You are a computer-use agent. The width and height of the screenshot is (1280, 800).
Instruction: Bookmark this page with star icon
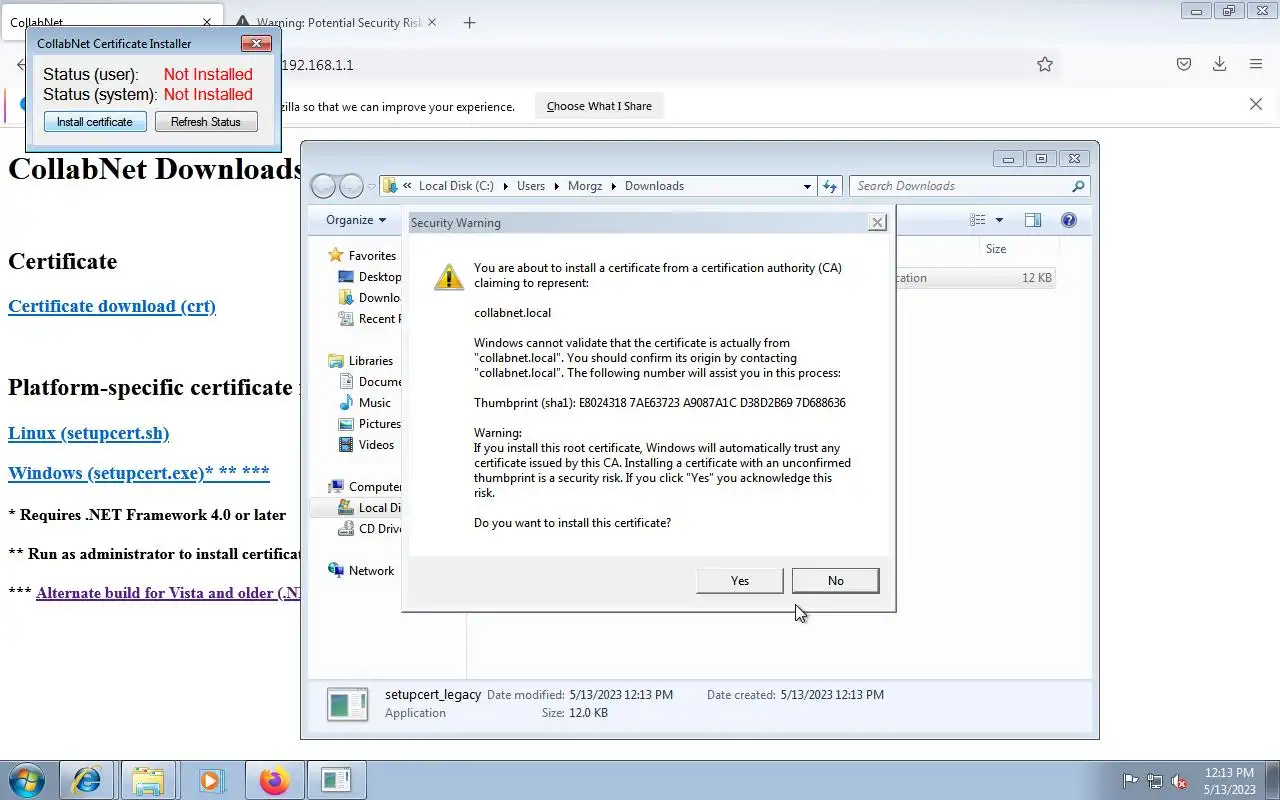click(x=1045, y=65)
